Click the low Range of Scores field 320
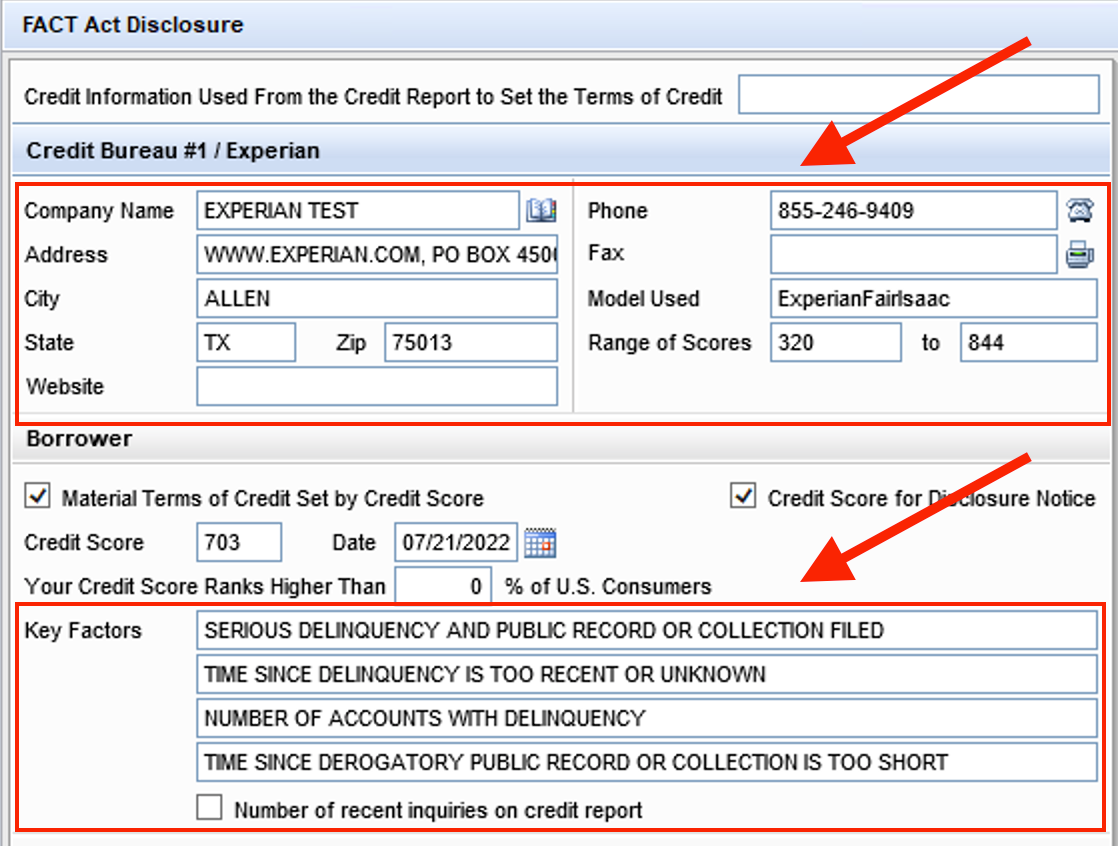 836,342
